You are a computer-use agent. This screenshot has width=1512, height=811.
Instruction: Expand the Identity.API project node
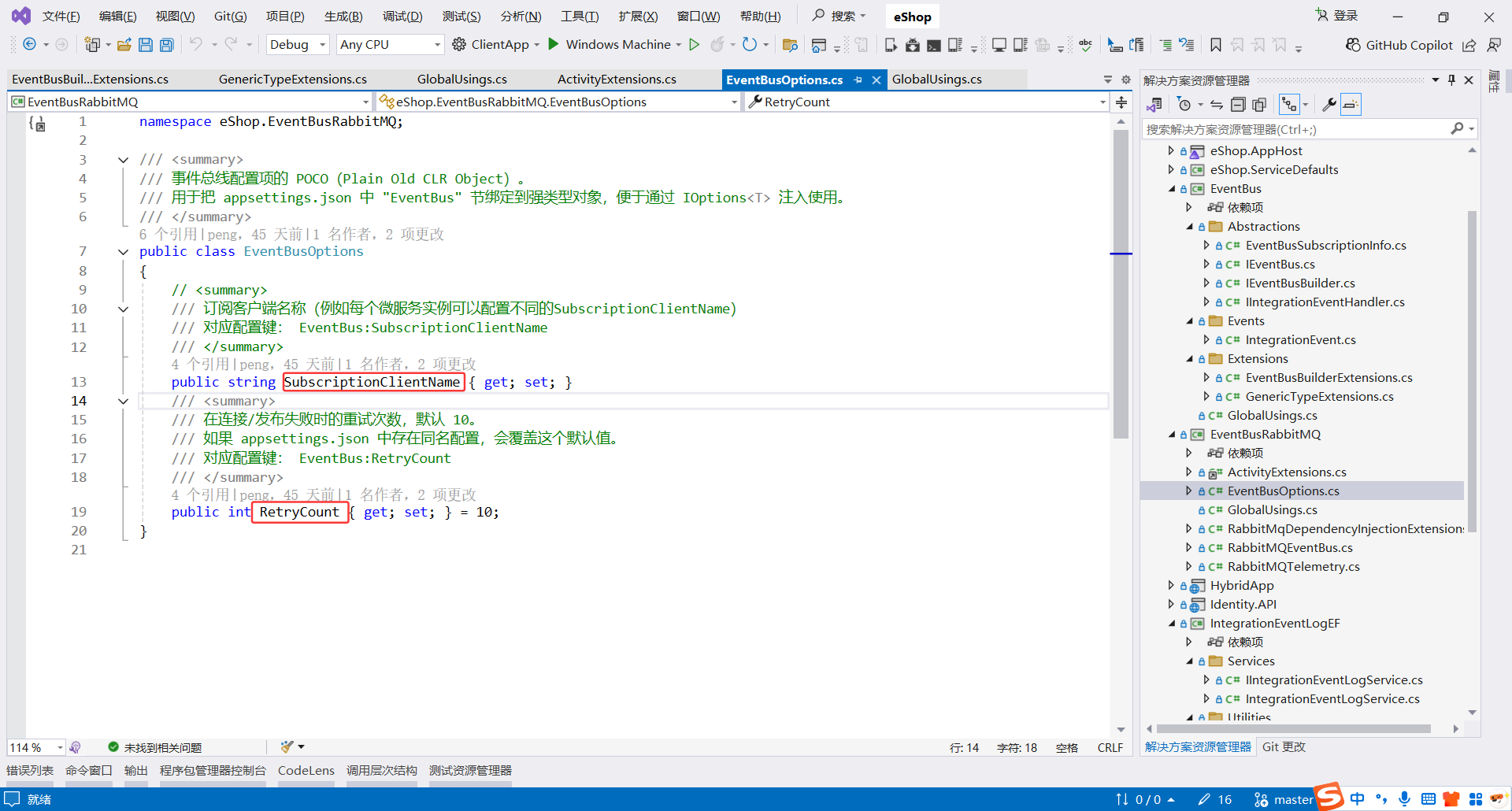pos(1171,604)
